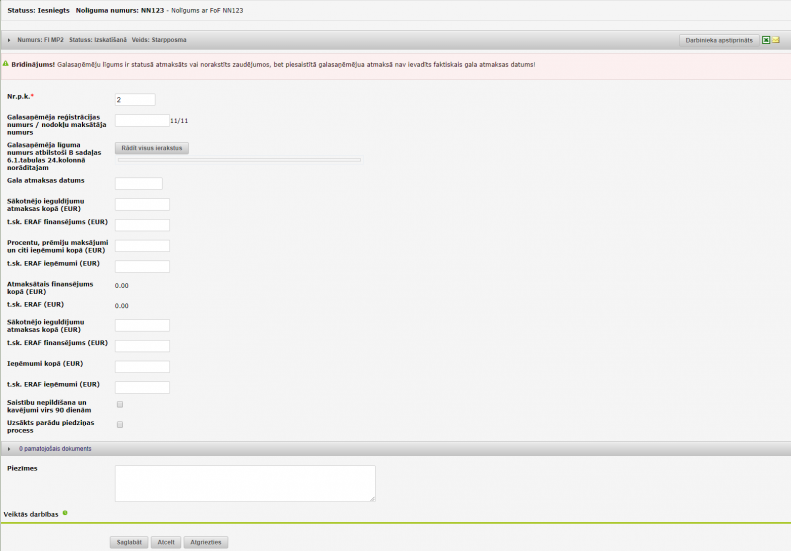Click the Gala atmaksas datums date field
791x551 pixels.
click(138, 183)
